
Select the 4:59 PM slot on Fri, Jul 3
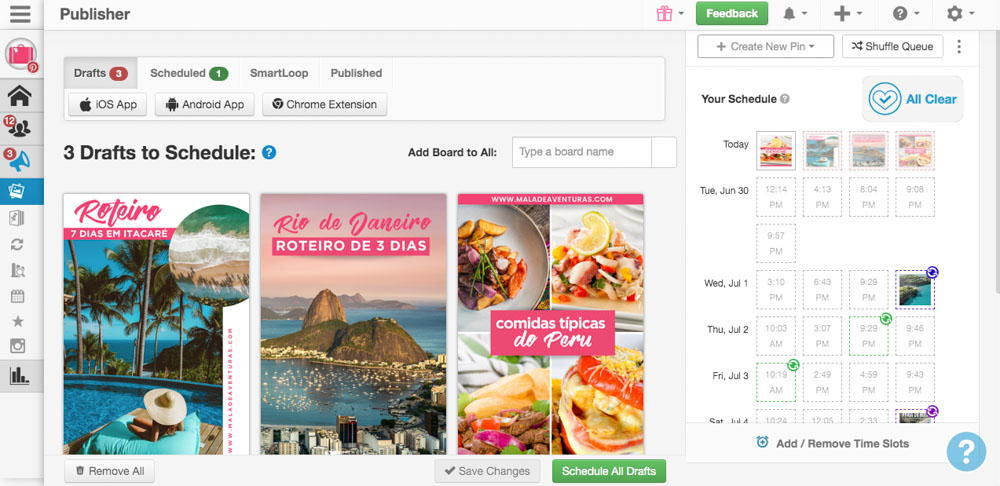click(x=869, y=382)
